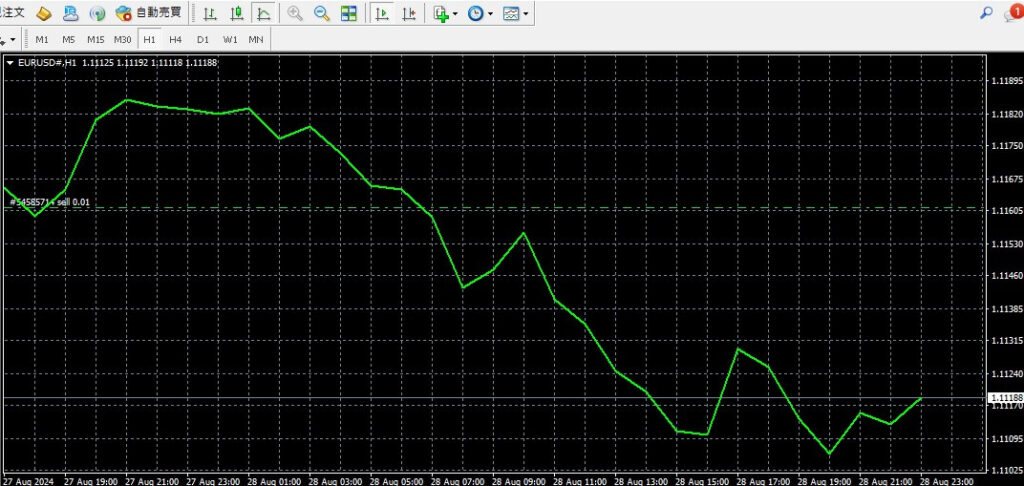The height and width of the screenshot is (486, 1024).
Task: Click the blue user computer icon
Action: [70, 14]
